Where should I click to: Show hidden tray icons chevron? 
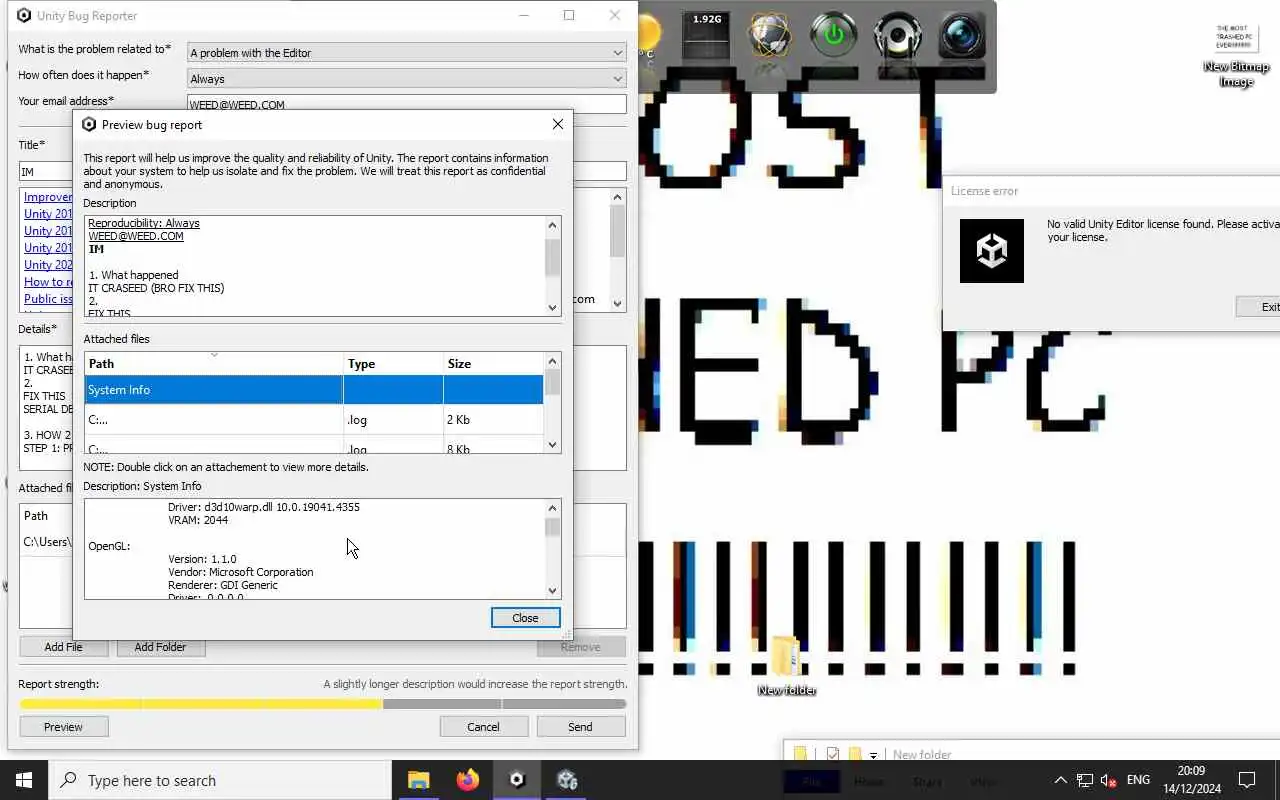click(1060, 780)
